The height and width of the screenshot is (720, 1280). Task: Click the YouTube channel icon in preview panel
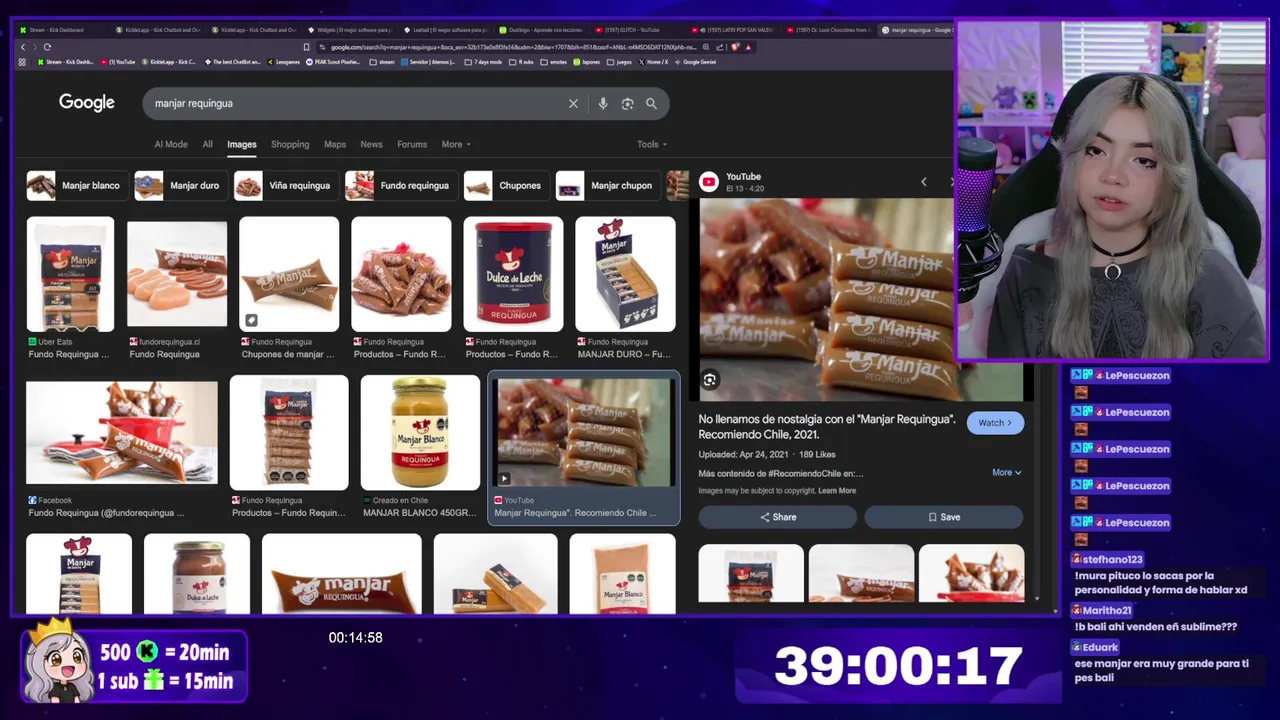pos(709,181)
